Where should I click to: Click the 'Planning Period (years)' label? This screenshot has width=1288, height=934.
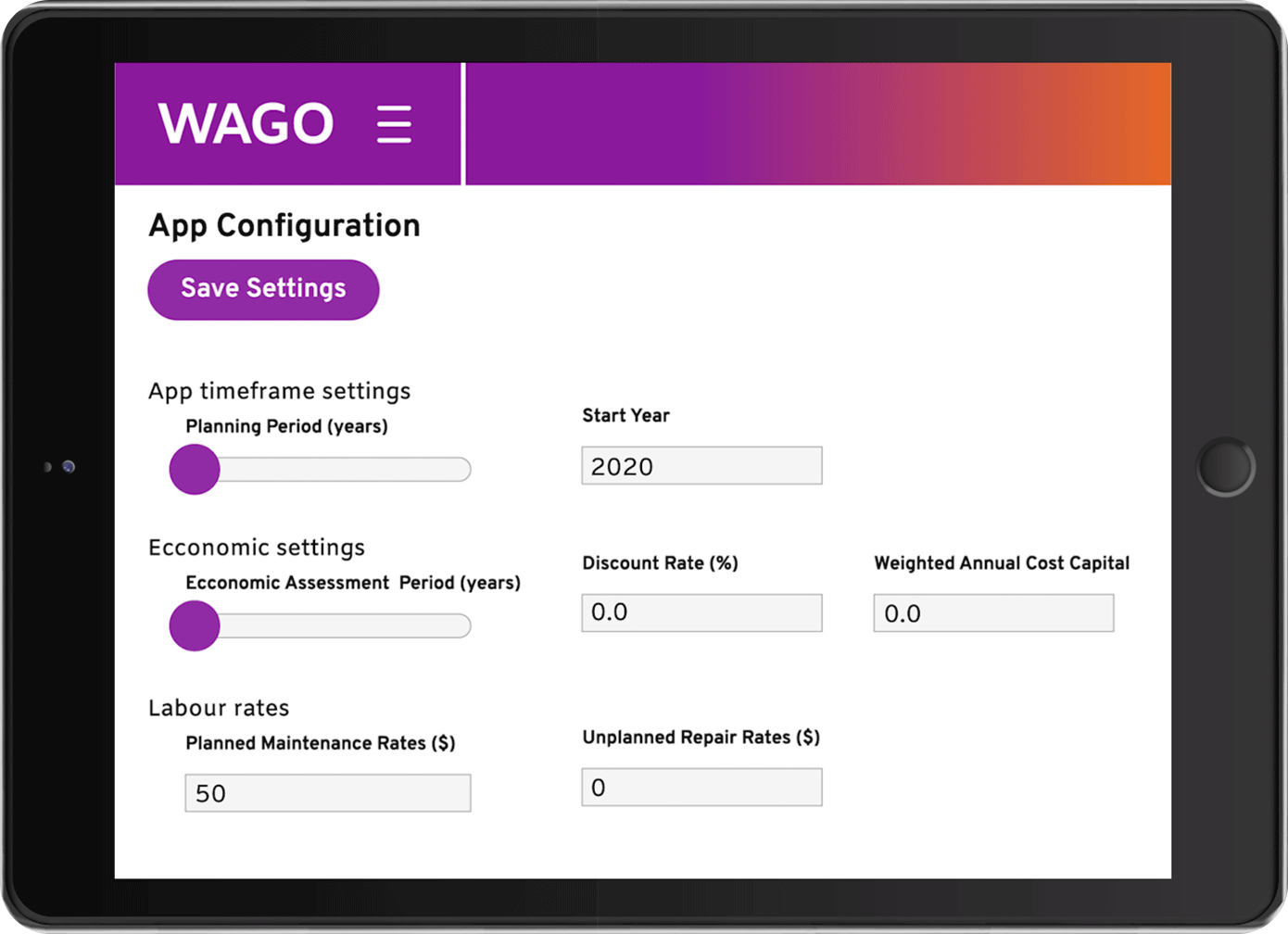(286, 426)
